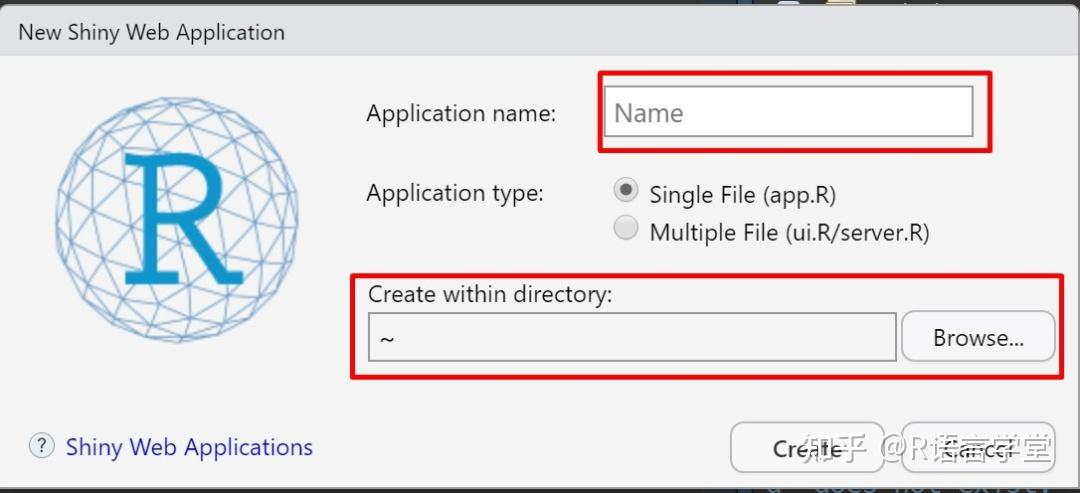Click the question mark help icon
Viewport: 1080px width, 493px height.
(41, 446)
